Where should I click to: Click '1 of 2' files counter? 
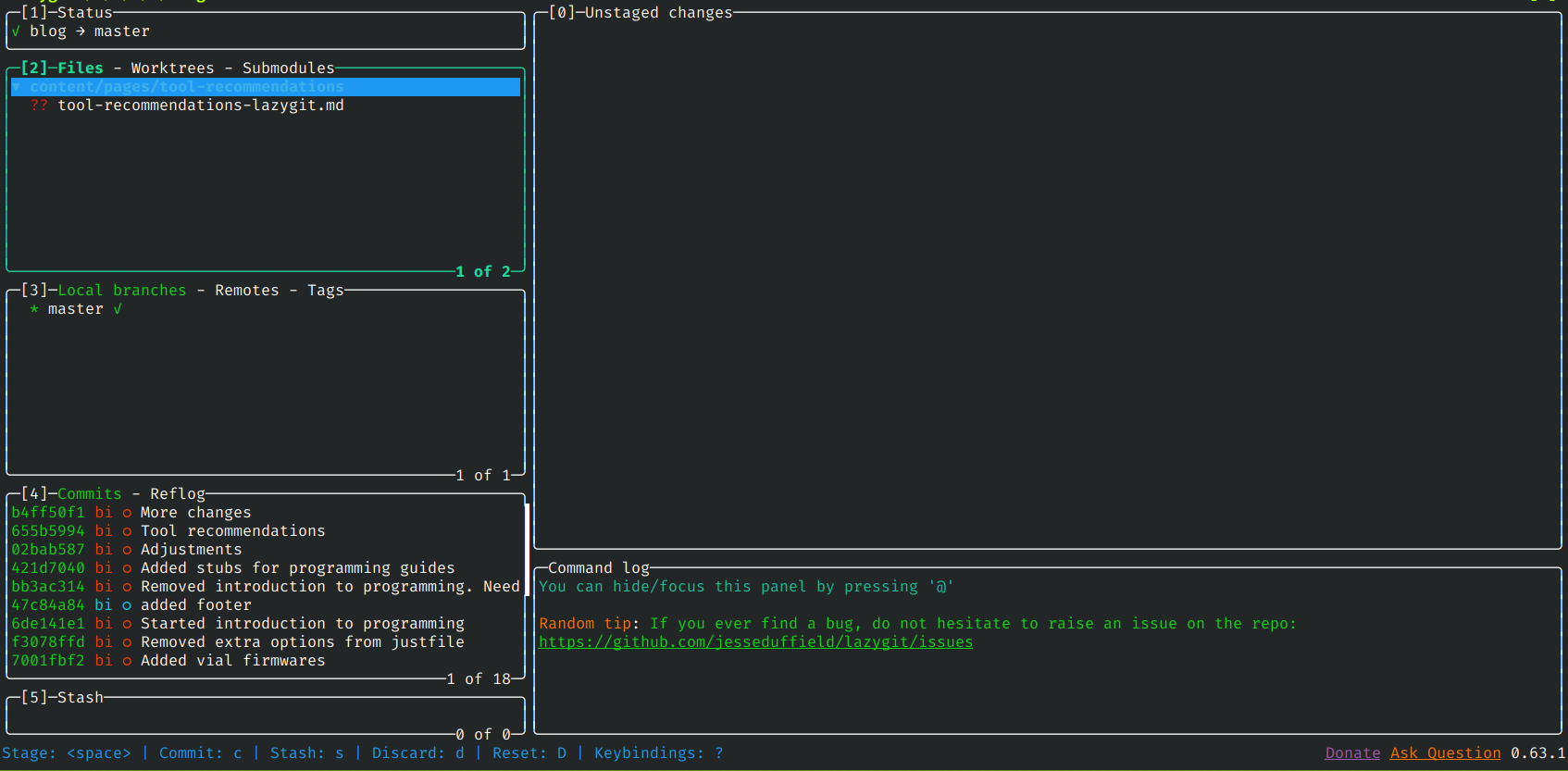point(483,272)
